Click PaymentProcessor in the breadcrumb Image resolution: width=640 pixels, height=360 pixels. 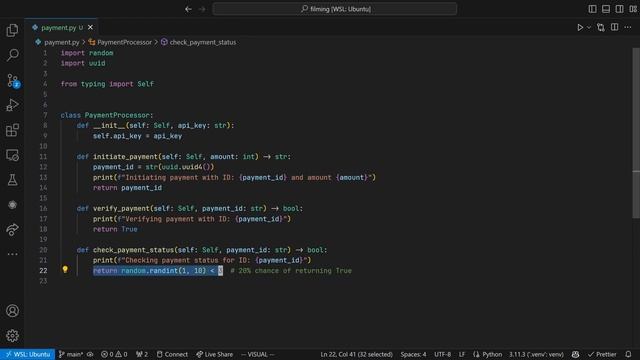click(124, 42)
